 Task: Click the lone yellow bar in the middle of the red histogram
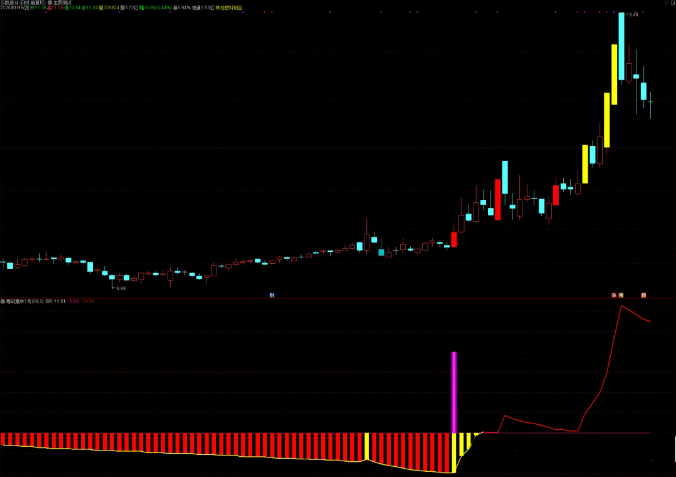pos(367,446)
